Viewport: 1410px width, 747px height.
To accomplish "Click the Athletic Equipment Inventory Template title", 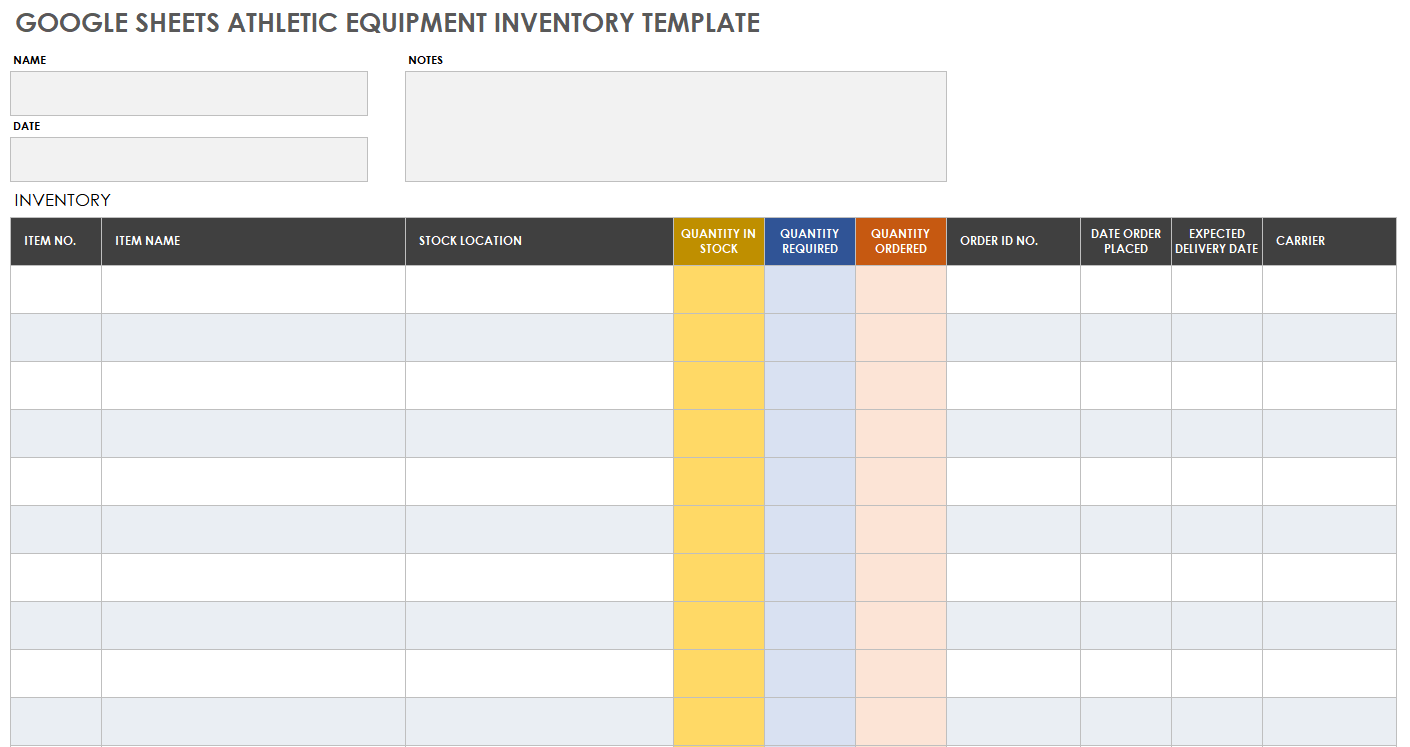I will tap(388, 23).
